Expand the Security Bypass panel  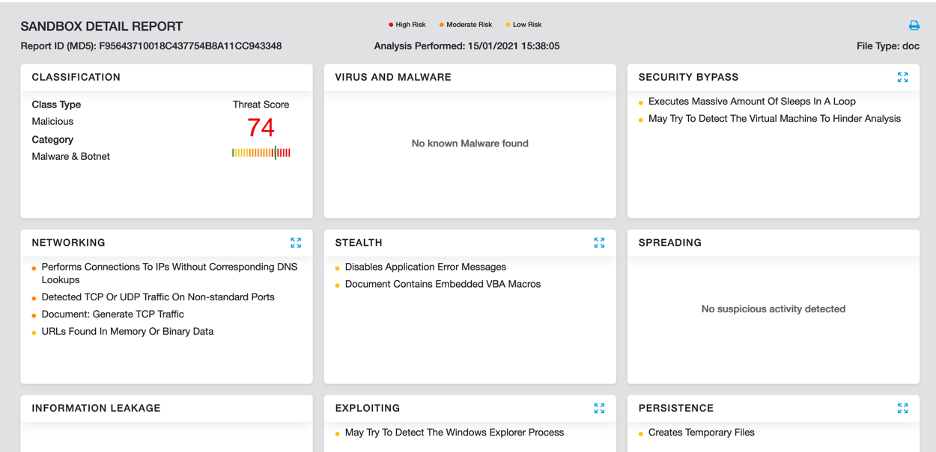[903, 77]
